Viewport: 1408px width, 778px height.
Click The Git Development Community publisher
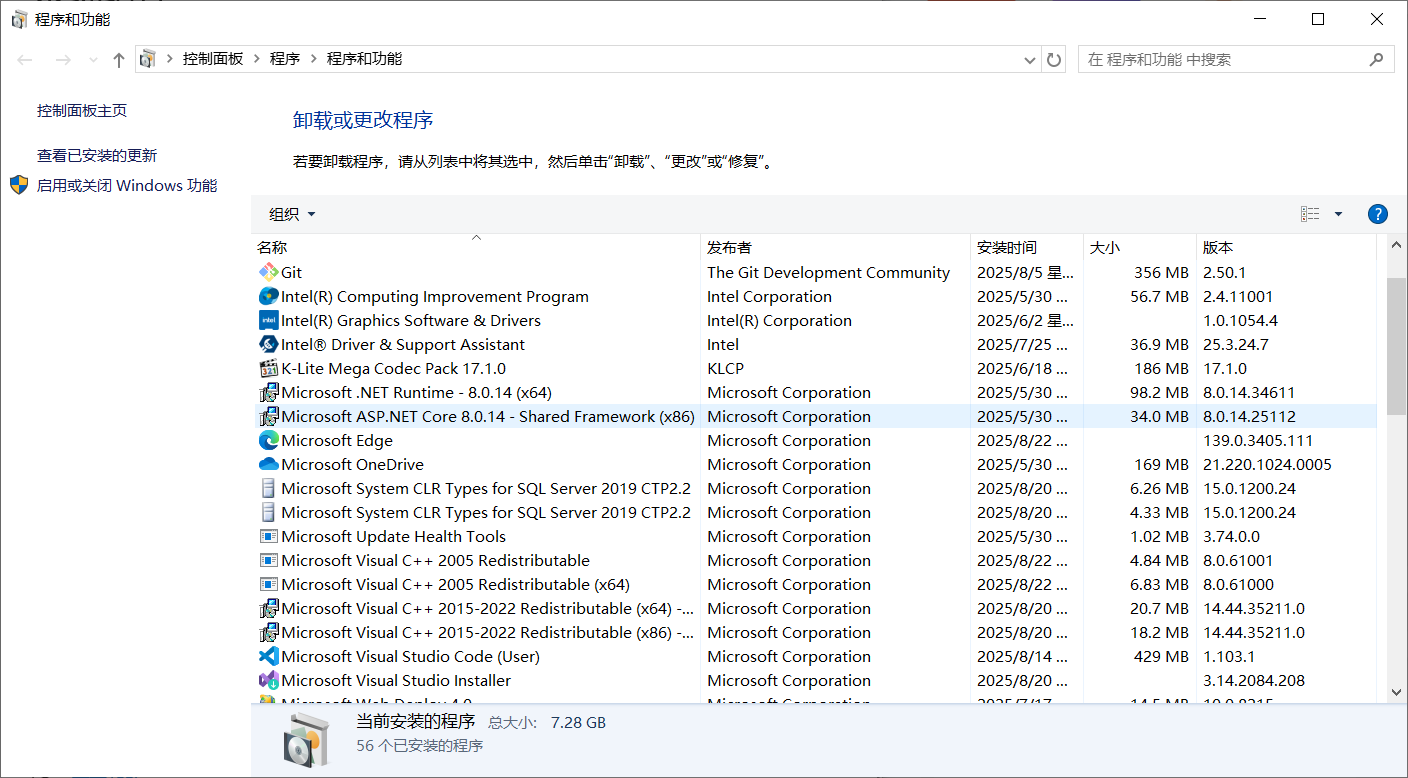[x=828, y=272]
